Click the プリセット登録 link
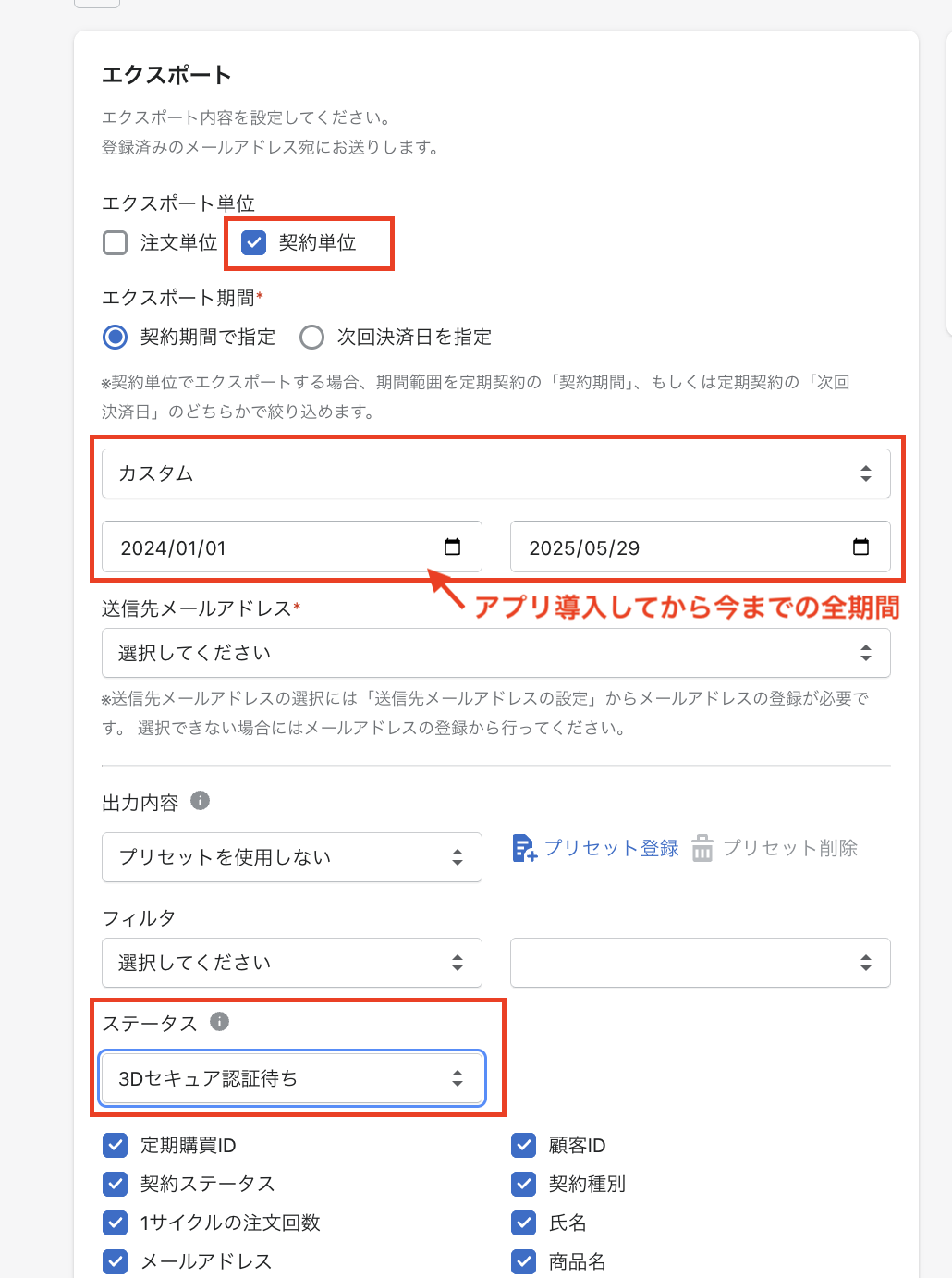Screen dimensions: 952x1278 click(611, 848)
